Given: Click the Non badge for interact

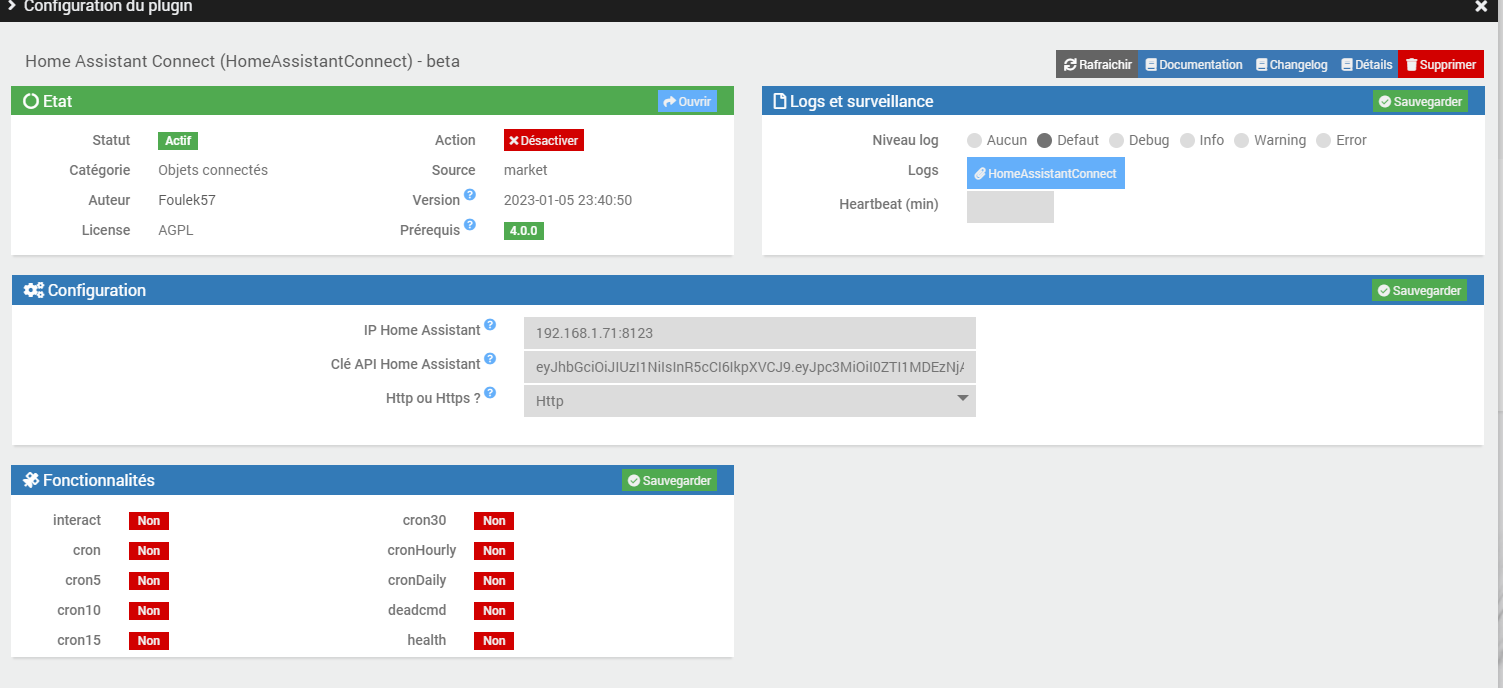Looking at the screenshot, I should (x=149, y=520).
